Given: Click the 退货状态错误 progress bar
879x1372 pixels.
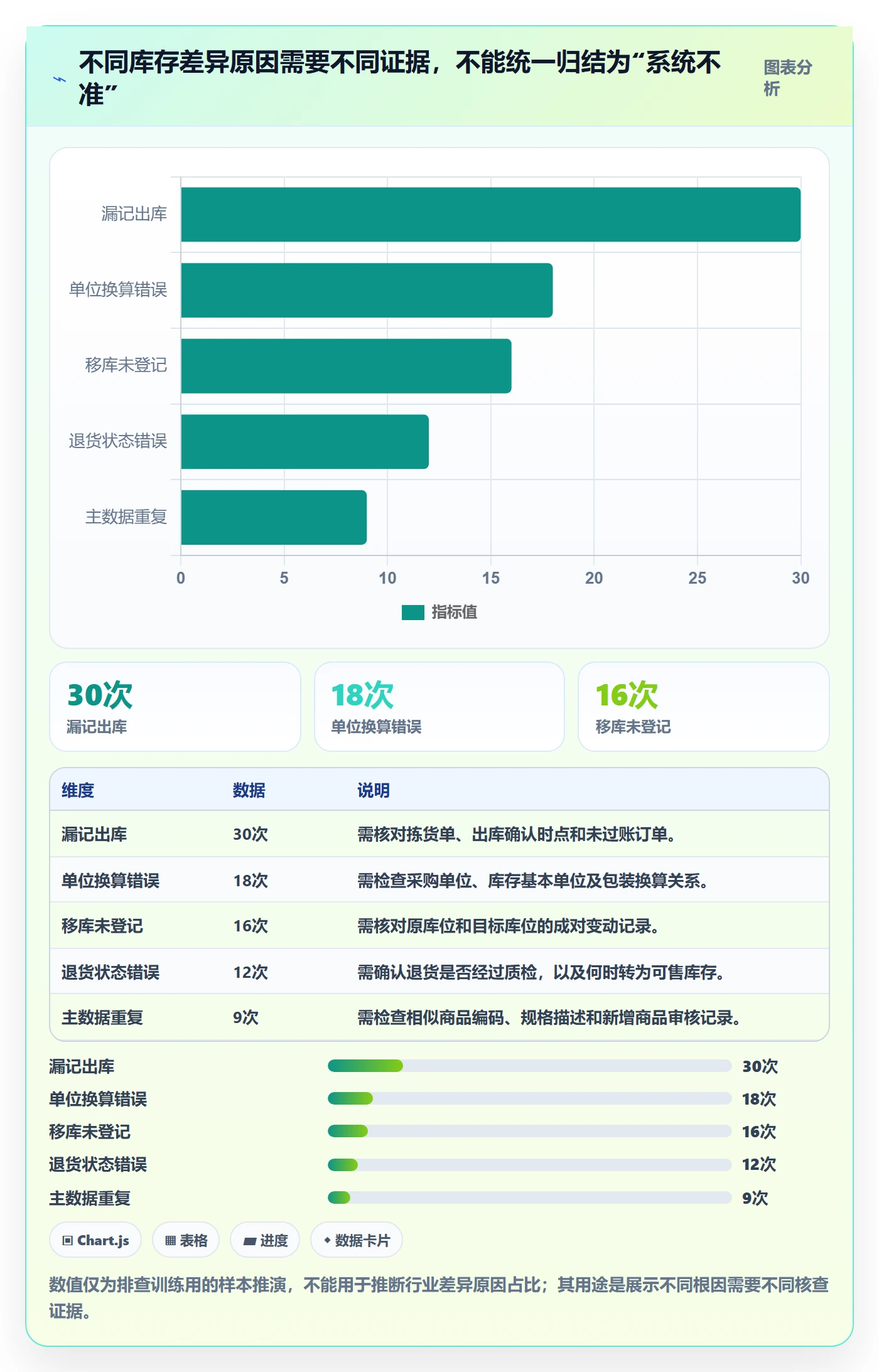Looking at the screenshot, I should click(529, 1165).
